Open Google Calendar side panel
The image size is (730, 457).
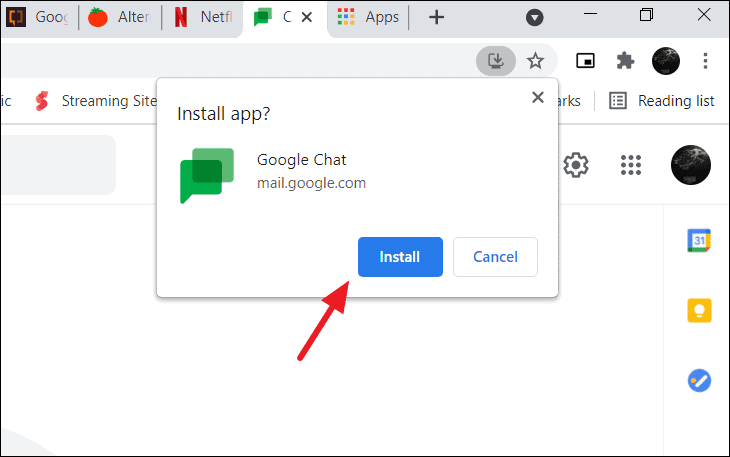699,240
